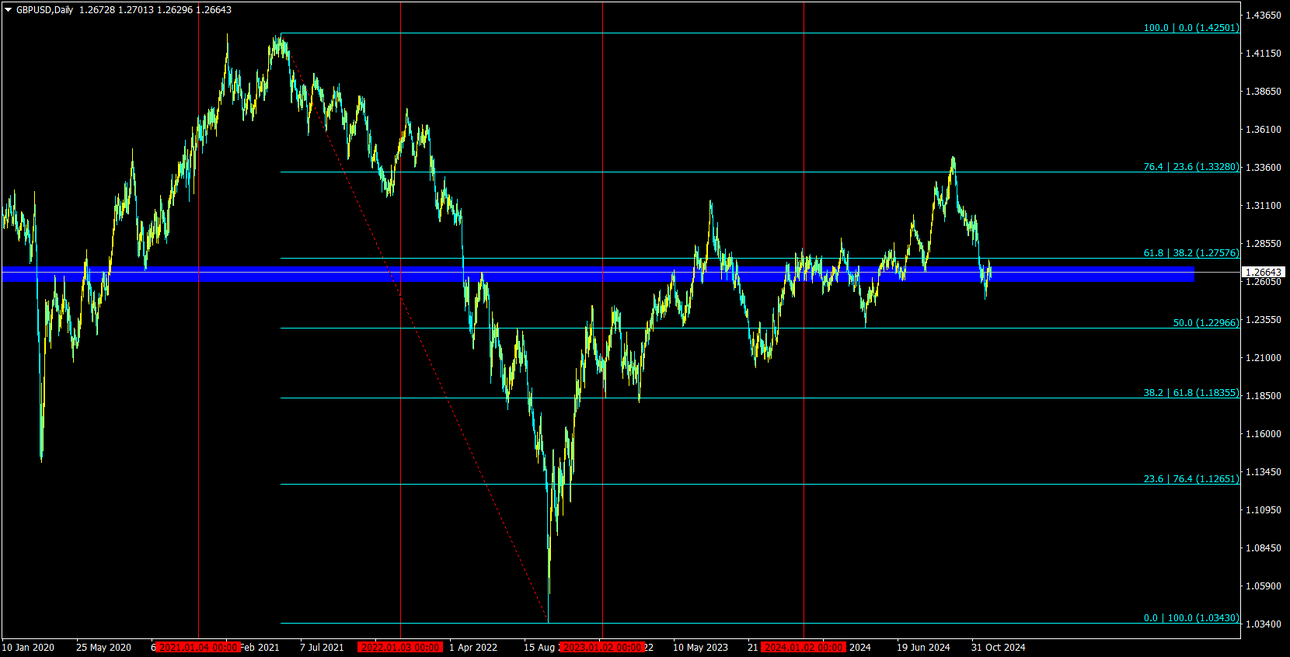Viewport: 1290px width, 657px height.
Task: Click the 2021.01.04 00:00 vertical line label
Action: click(198, 647)
